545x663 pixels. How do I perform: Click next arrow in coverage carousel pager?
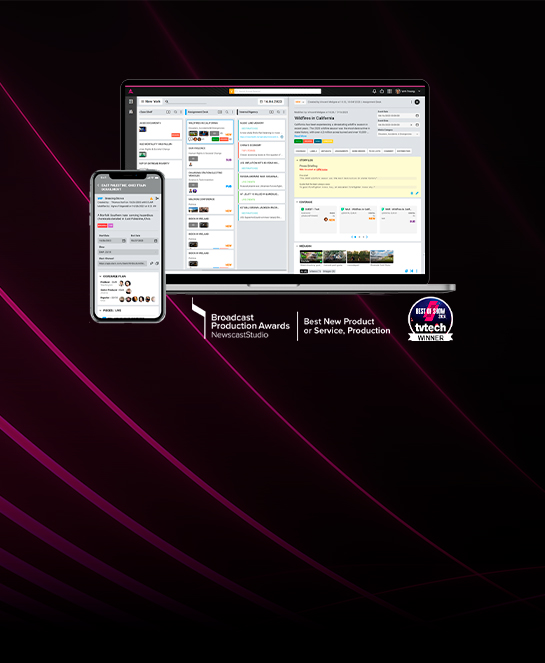point(367,237)
